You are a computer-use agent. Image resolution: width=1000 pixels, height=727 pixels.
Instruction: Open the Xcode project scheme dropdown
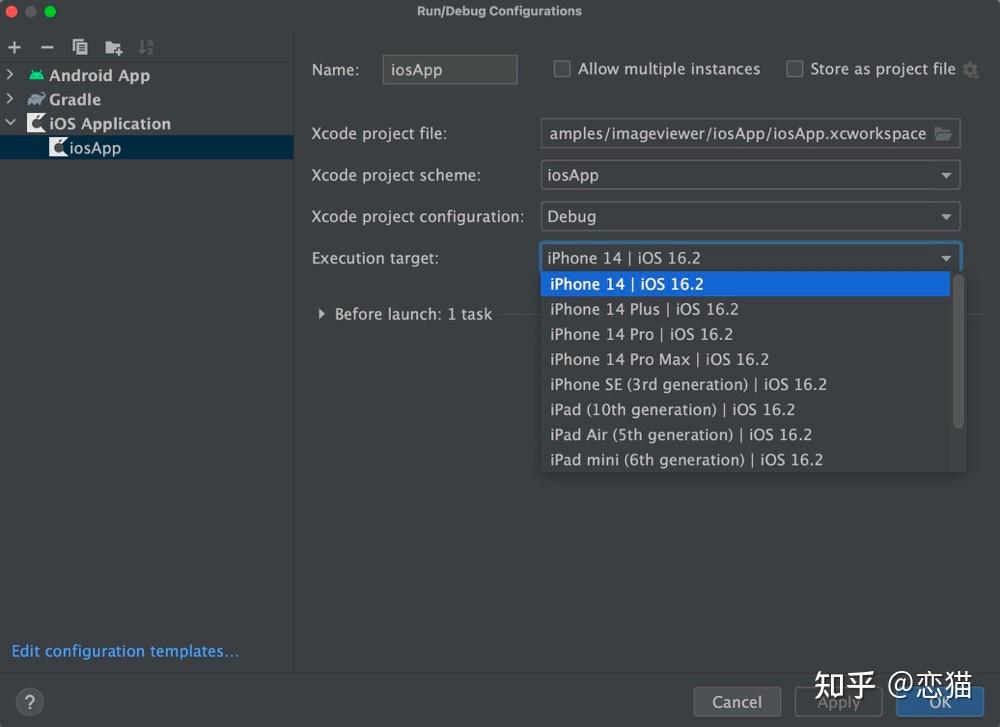click(945, 174)
